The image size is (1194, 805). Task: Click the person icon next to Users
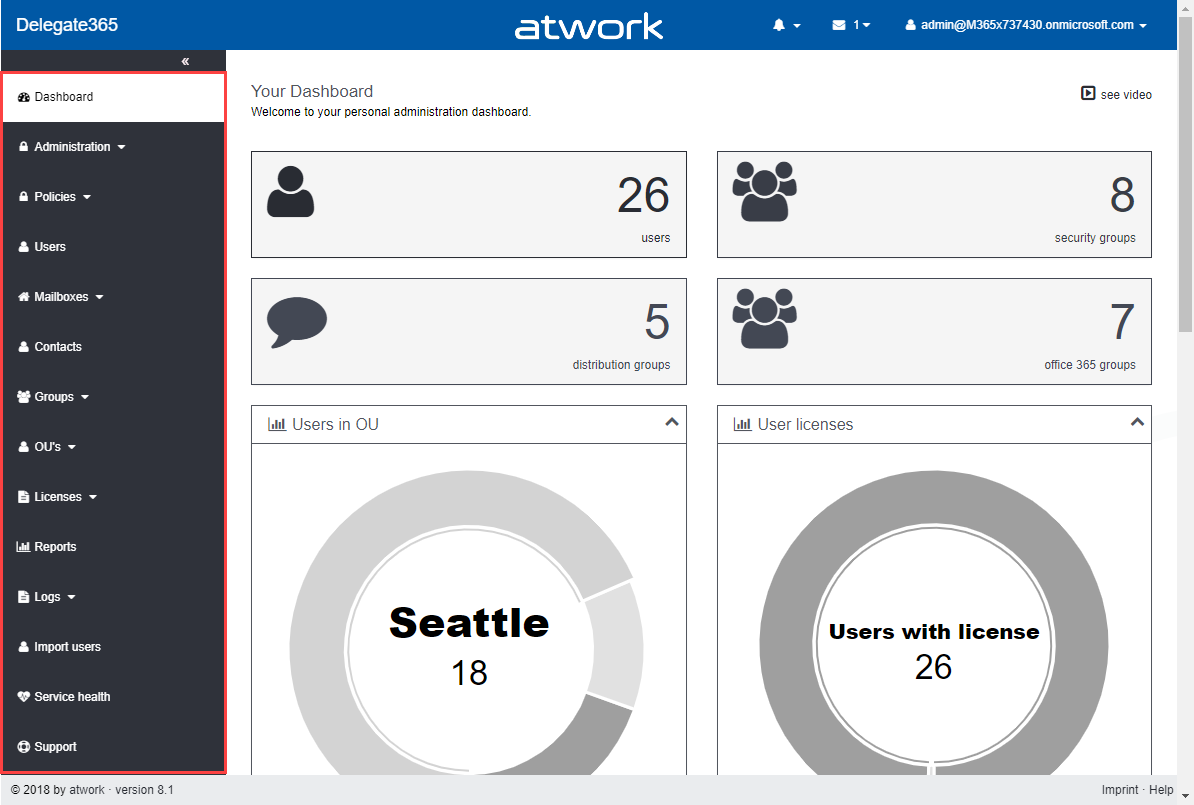24,247
